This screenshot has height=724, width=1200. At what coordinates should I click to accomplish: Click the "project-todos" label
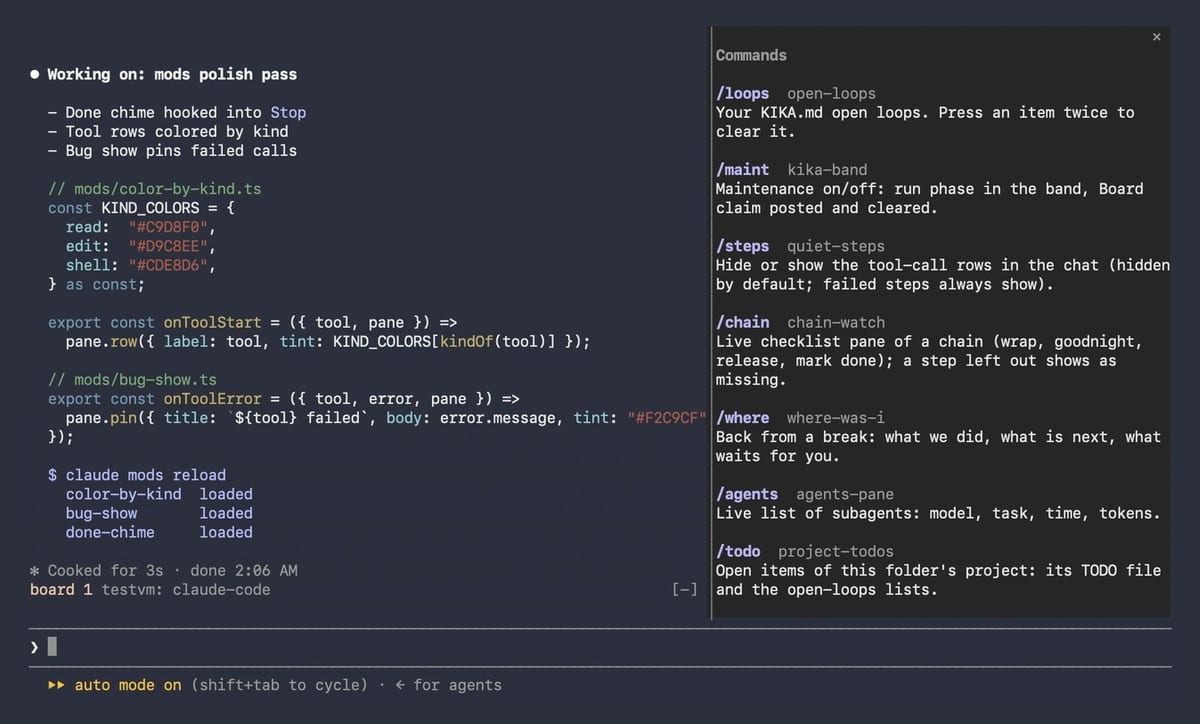click(x=836, y=551)
